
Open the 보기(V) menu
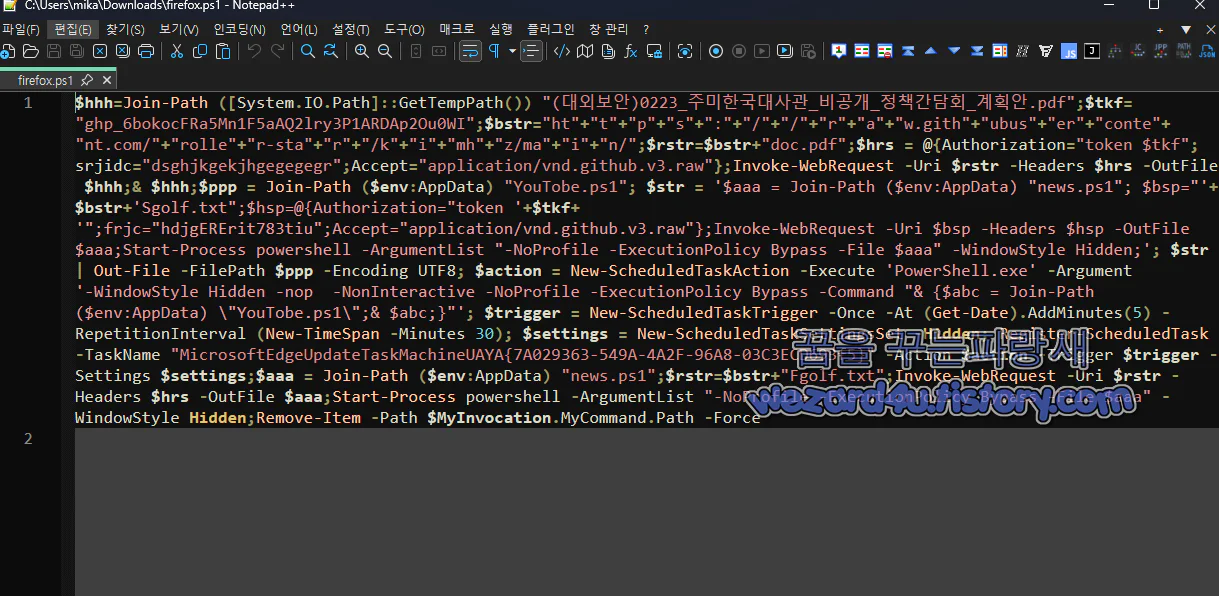178,29
